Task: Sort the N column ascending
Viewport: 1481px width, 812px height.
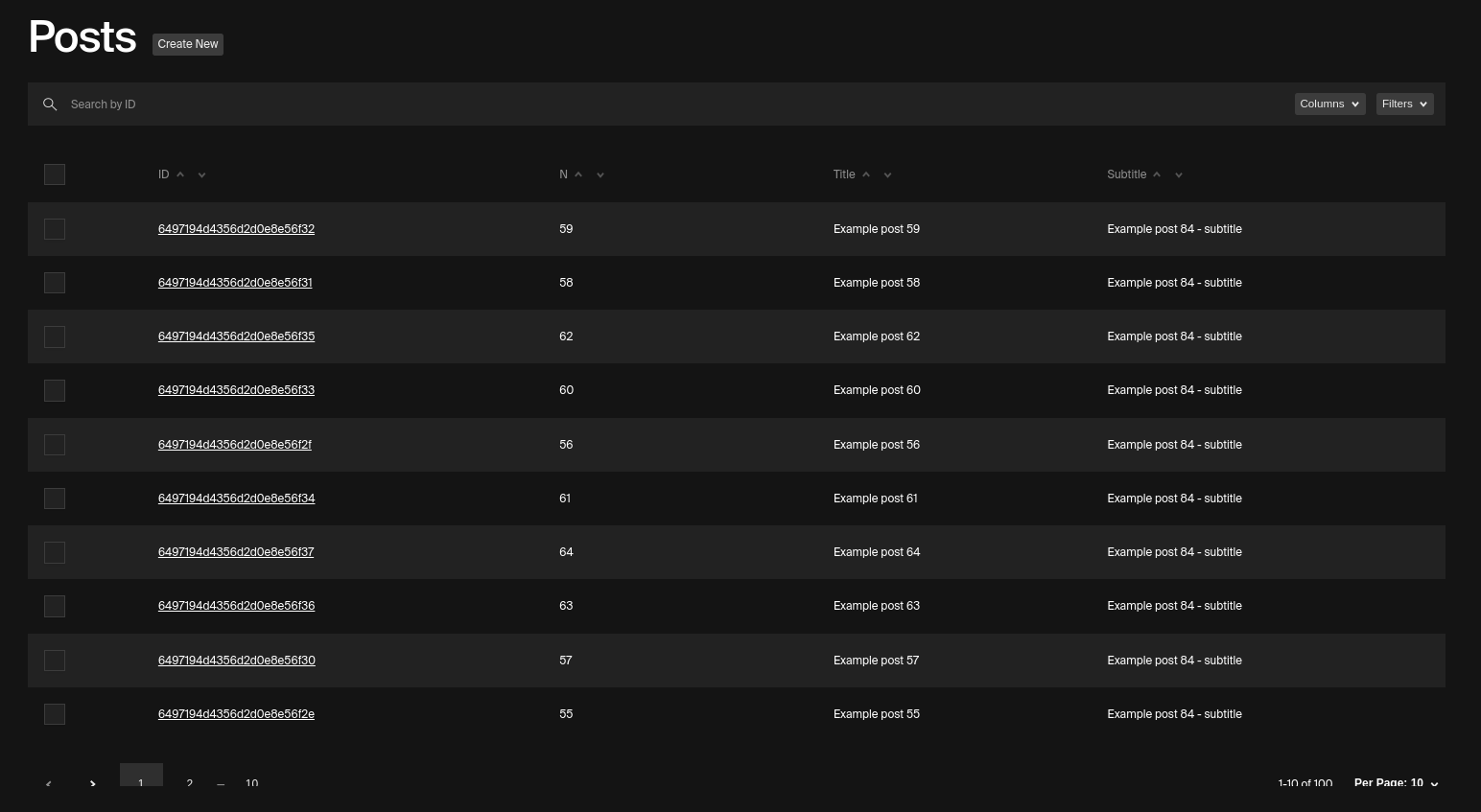Action: click(x=578, y=174)
